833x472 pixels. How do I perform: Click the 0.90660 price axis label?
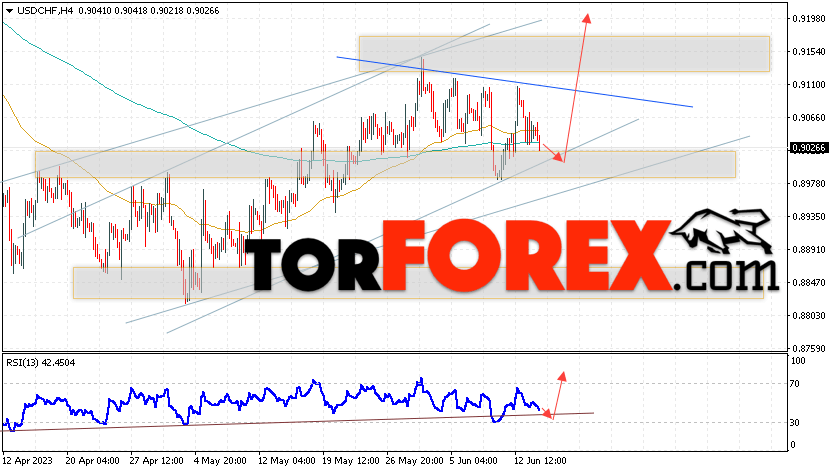click(x=809, y=117)
